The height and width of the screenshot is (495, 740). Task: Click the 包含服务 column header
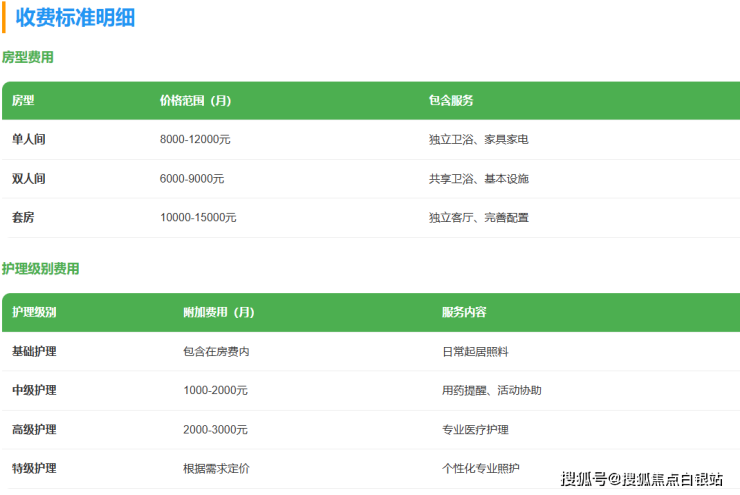(x=451, y=101)
